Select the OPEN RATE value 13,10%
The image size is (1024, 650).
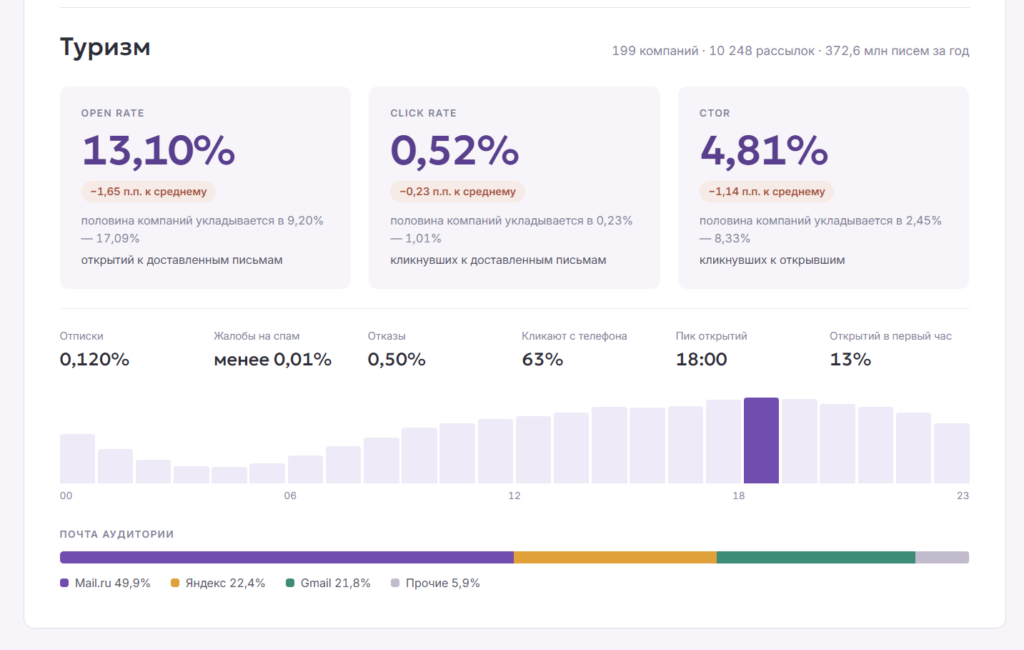(x=158, y=150)
